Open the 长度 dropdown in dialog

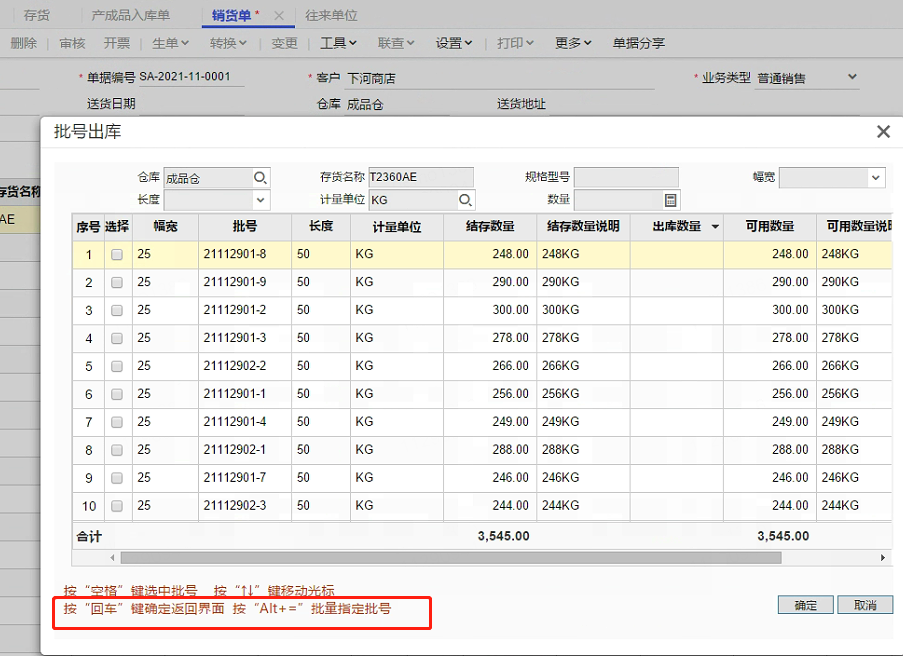point(260,200)
